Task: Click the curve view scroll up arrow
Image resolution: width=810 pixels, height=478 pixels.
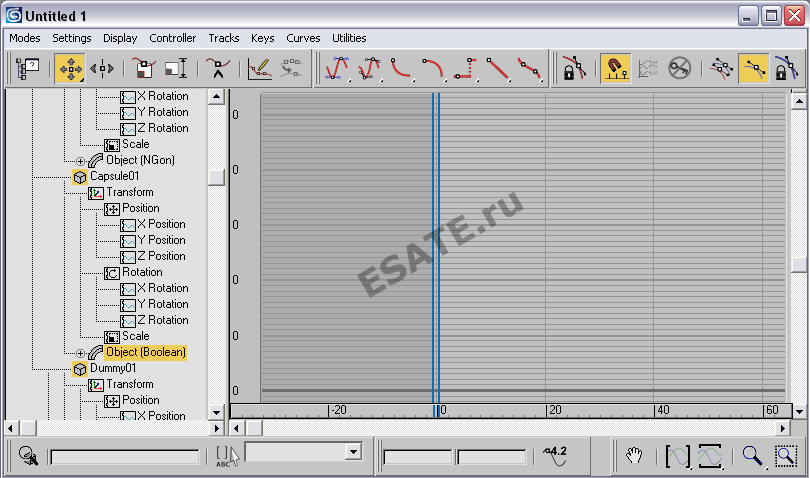Action: click(799, 101)
